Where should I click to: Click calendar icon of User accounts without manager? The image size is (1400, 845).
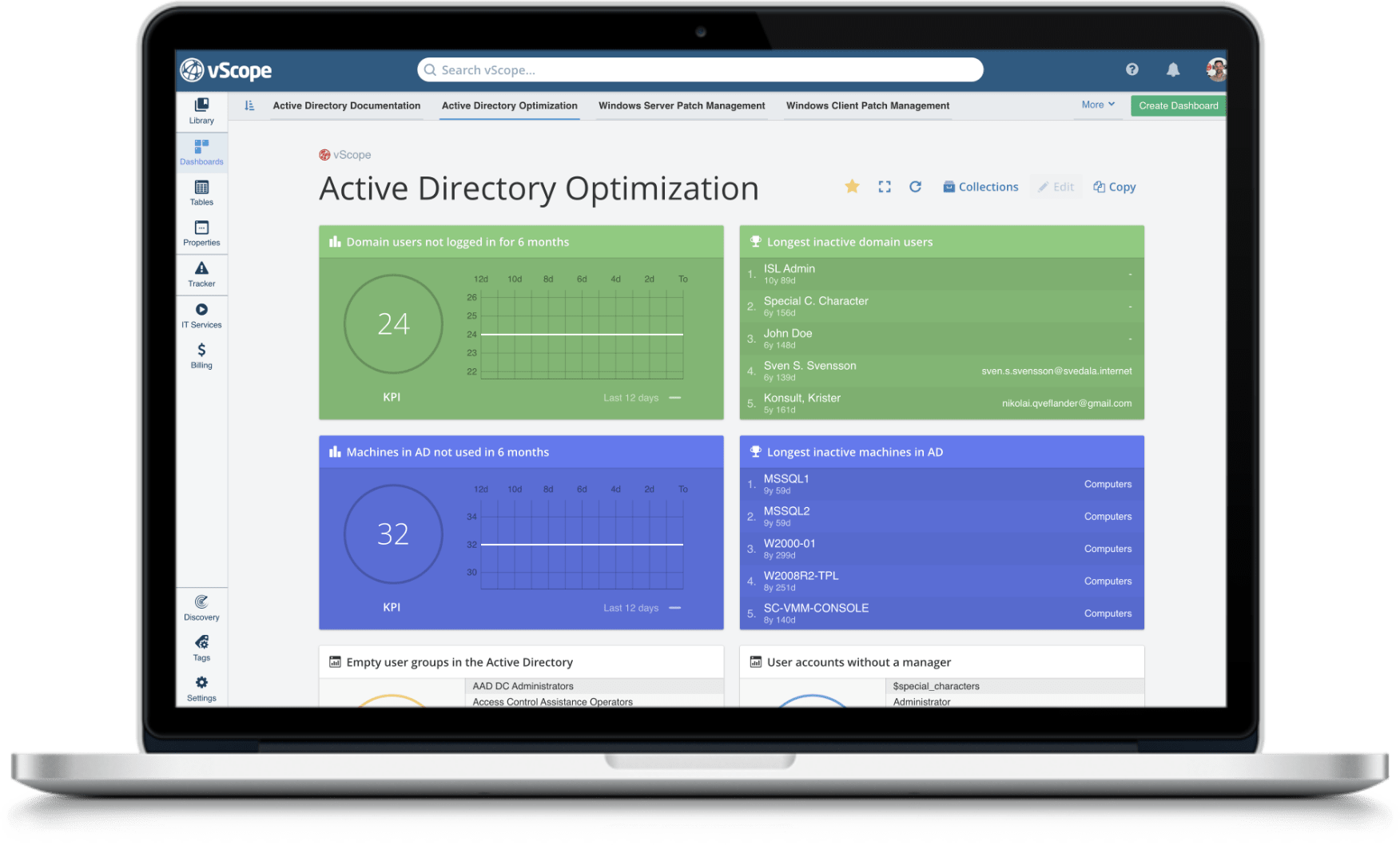click(755, 661)
